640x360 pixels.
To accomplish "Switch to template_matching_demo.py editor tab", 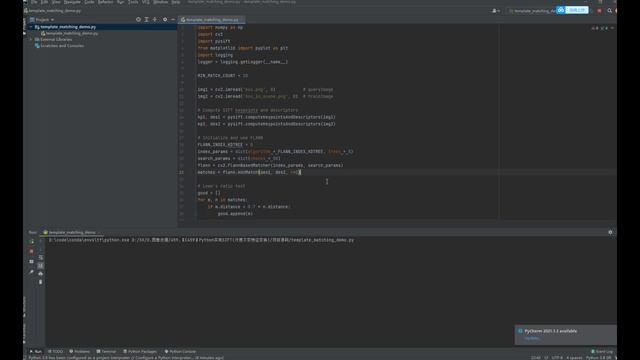I will tap(212, 20).
